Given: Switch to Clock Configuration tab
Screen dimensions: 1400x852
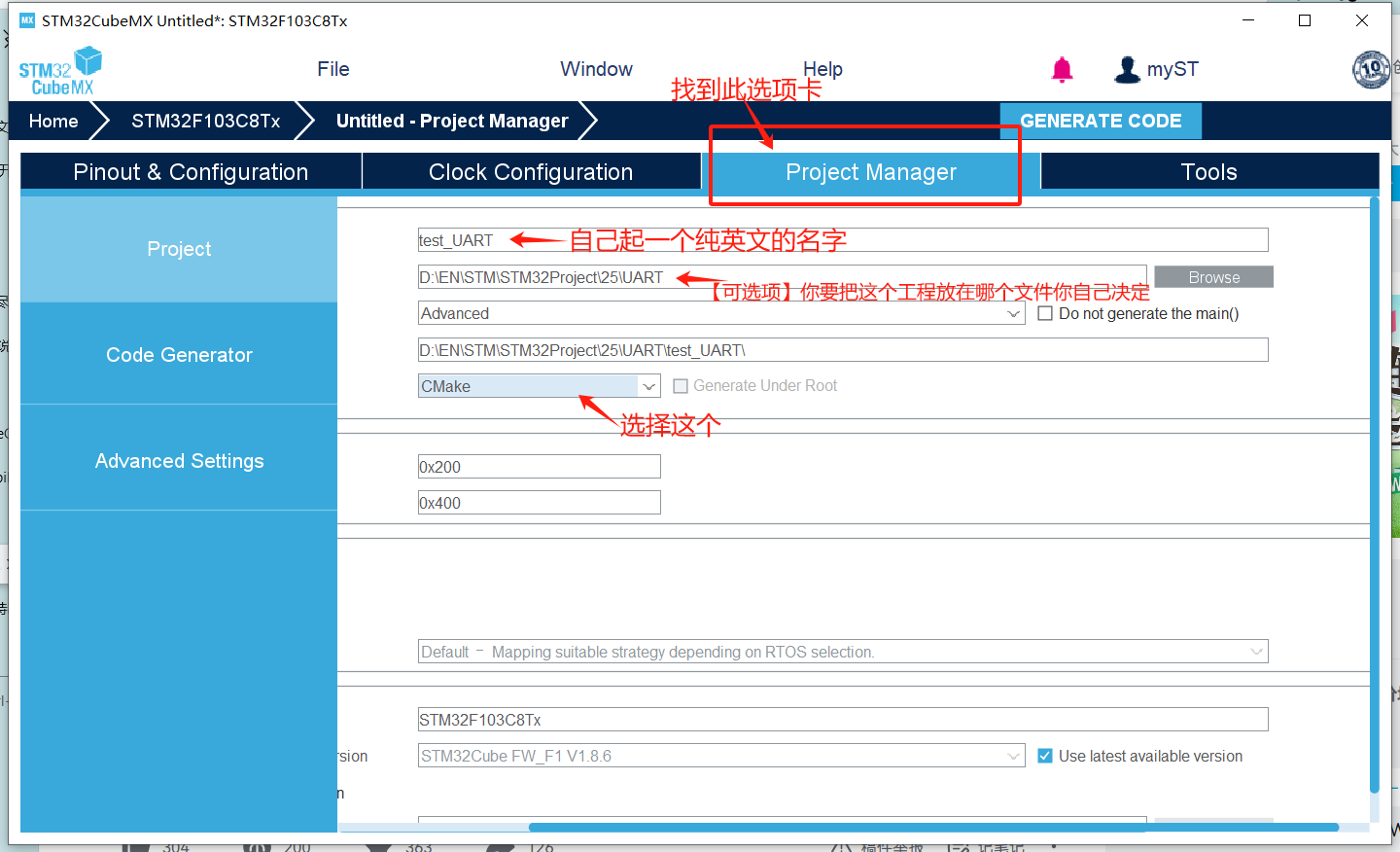Looking at the screenshot, I should pyautogui.click(x=531, y=172).
